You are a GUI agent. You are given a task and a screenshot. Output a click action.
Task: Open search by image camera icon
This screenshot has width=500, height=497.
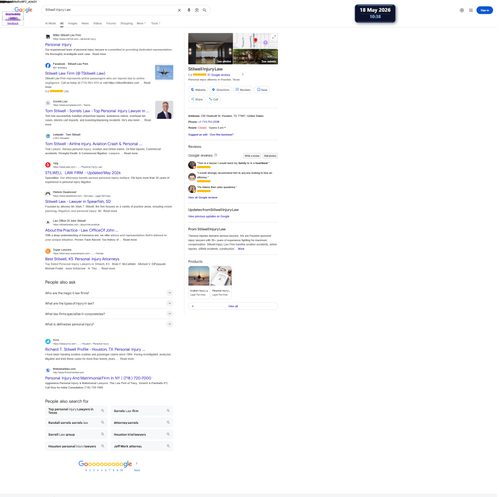198,10
